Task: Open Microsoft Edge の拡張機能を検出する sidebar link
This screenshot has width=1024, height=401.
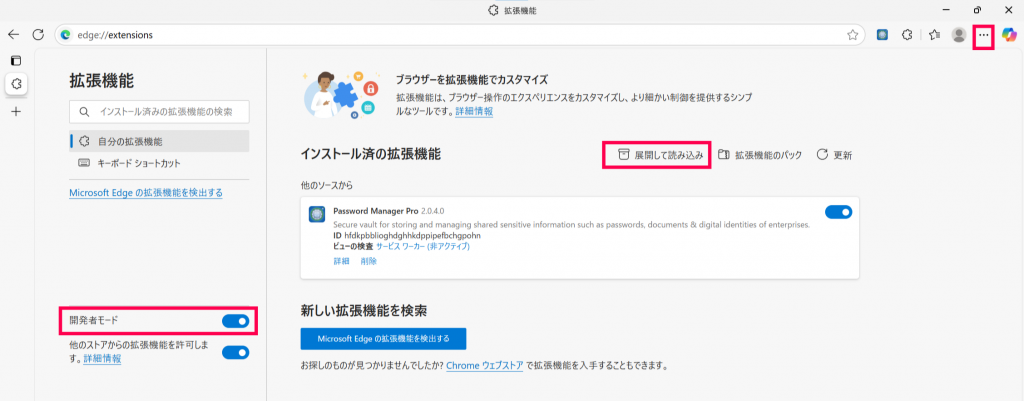Action: [146, 192]
